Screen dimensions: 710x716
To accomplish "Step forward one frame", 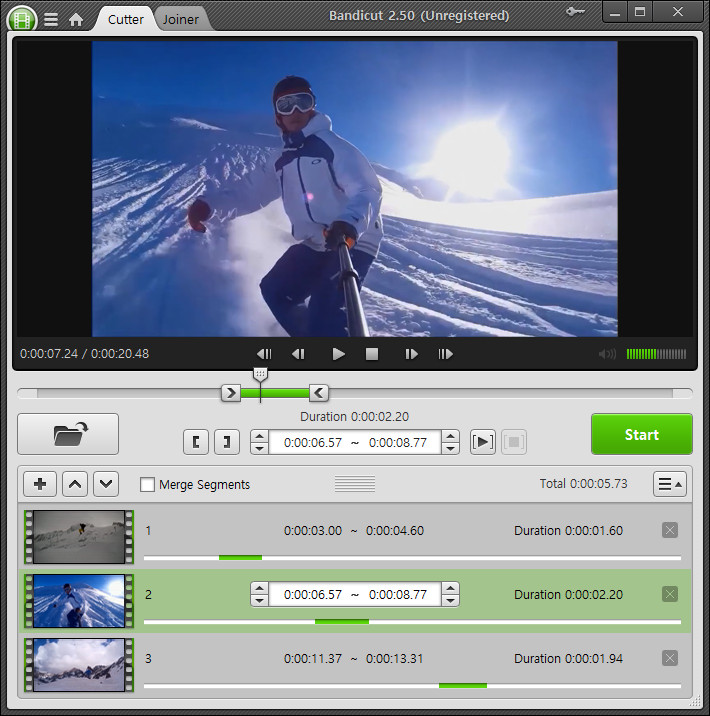I will (411, 354).
